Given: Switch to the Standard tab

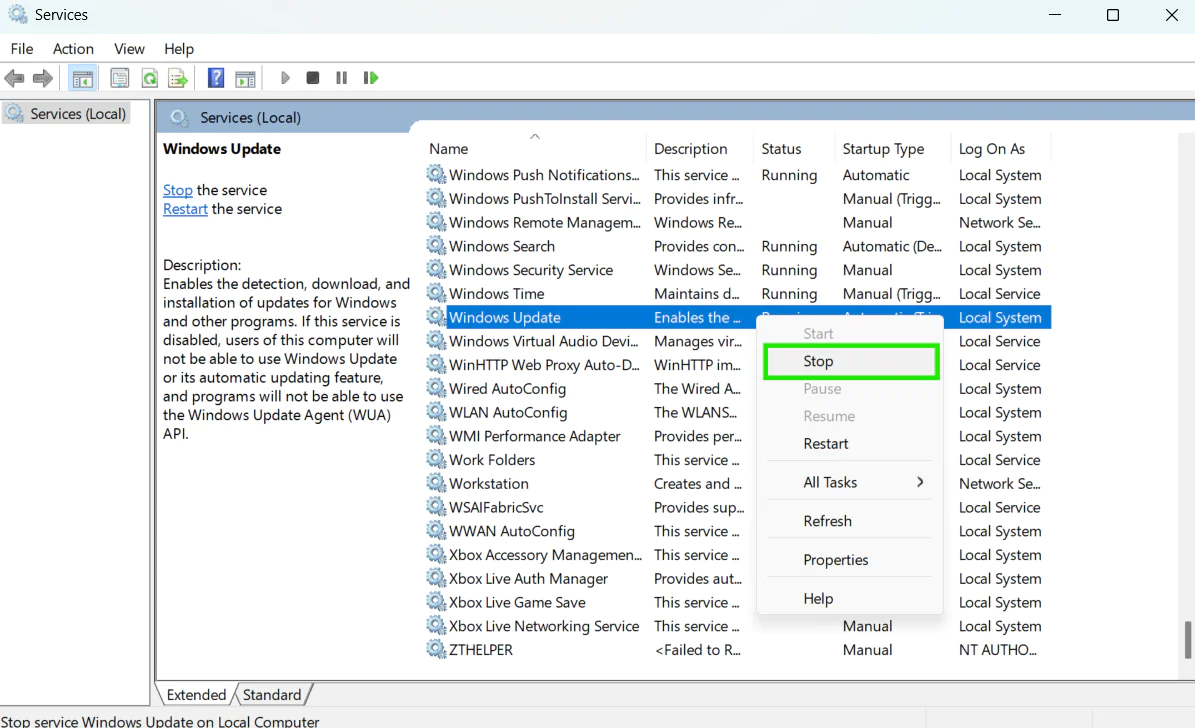Looking at the screenshot, I should pos(272,694).
